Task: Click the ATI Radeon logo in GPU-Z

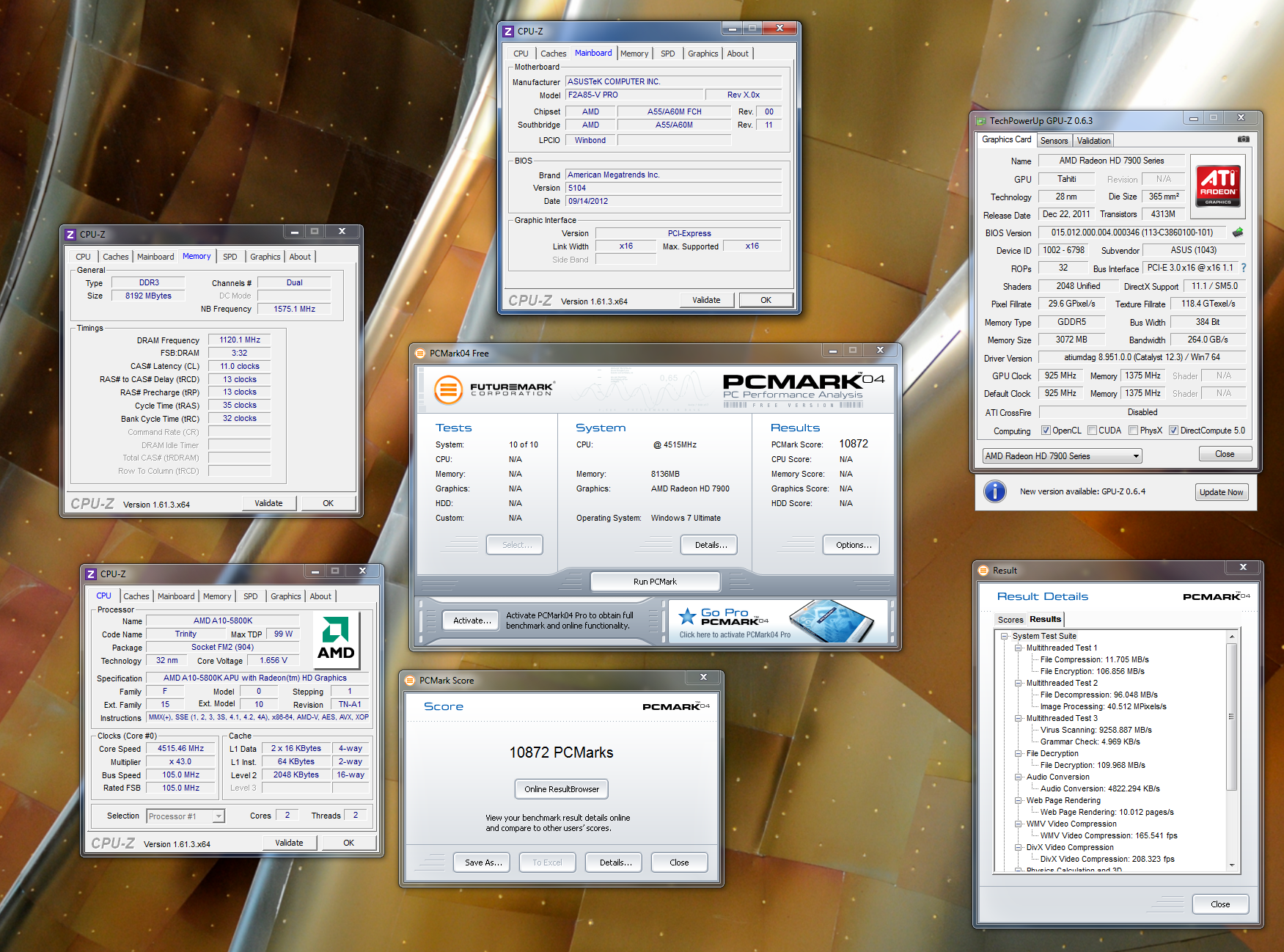Action: 1218,185
